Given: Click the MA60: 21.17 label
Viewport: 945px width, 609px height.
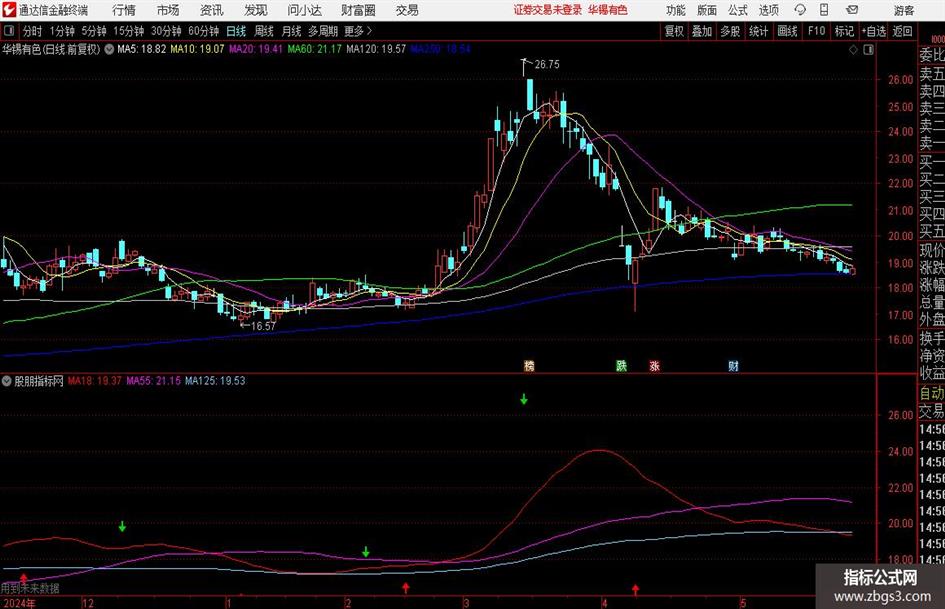Looking at the screenshot, I should [315, 49].
